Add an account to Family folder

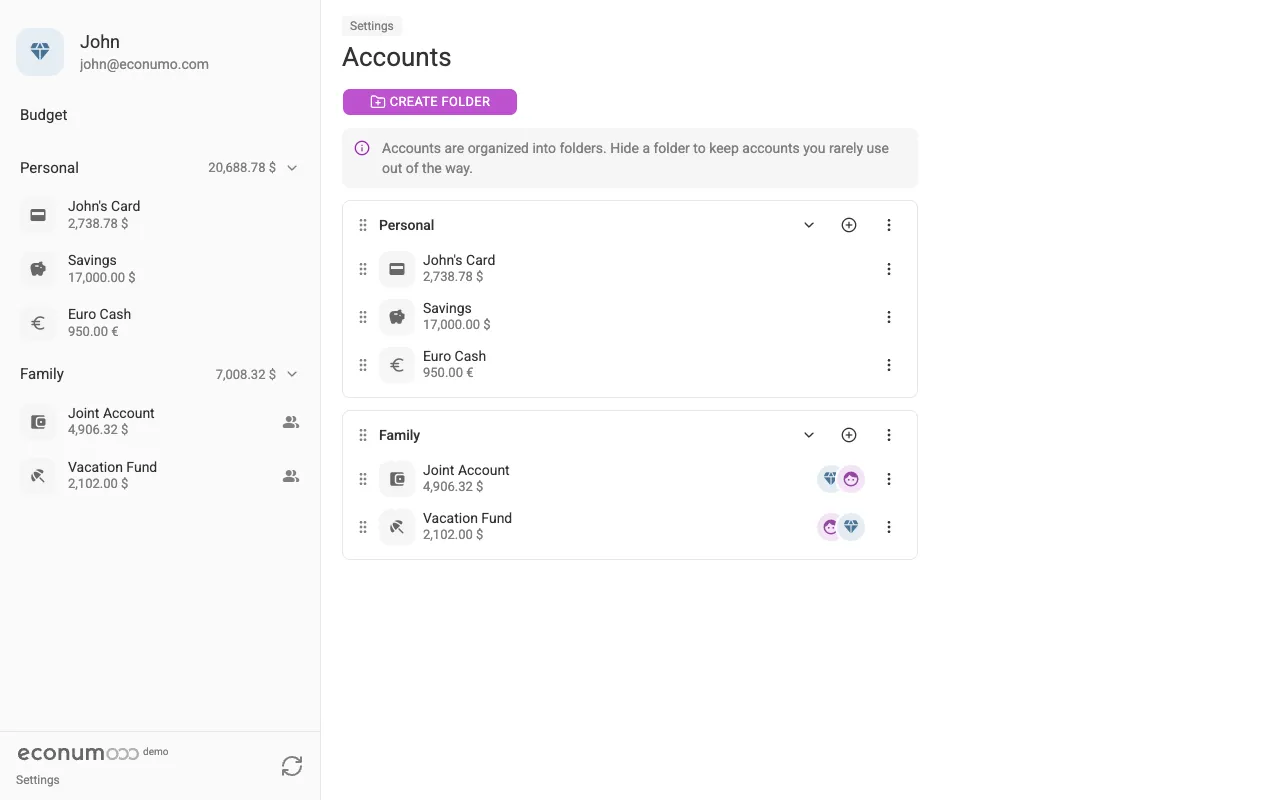[x=849, y=435]
